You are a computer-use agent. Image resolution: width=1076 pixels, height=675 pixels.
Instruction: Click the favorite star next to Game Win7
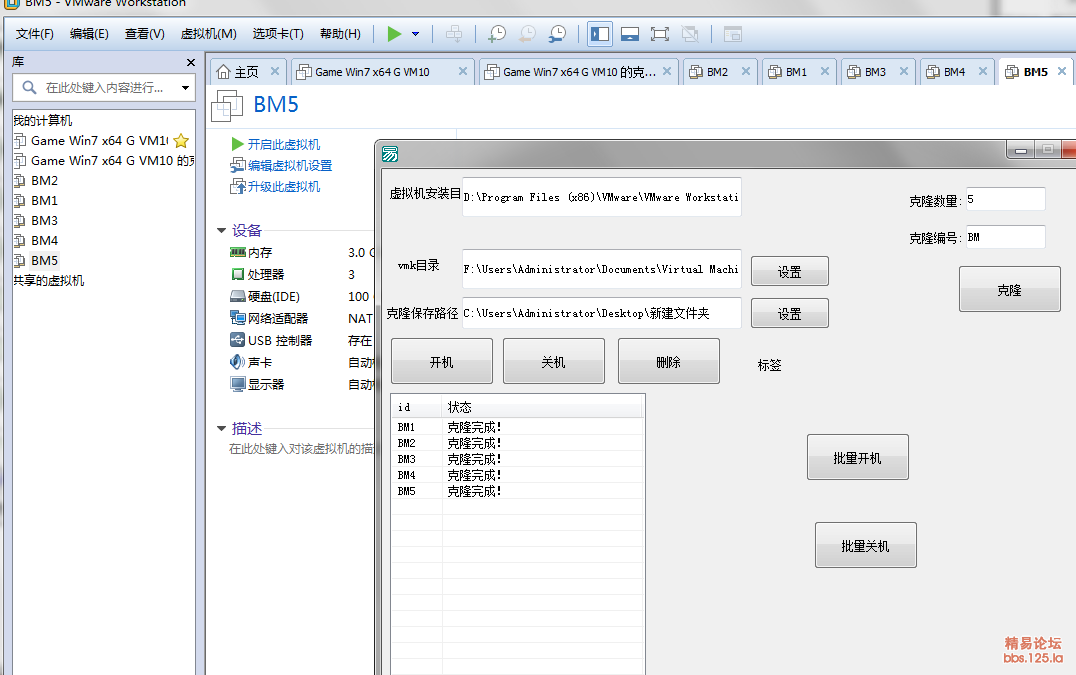pyautogui.click(x=181, y=141)
